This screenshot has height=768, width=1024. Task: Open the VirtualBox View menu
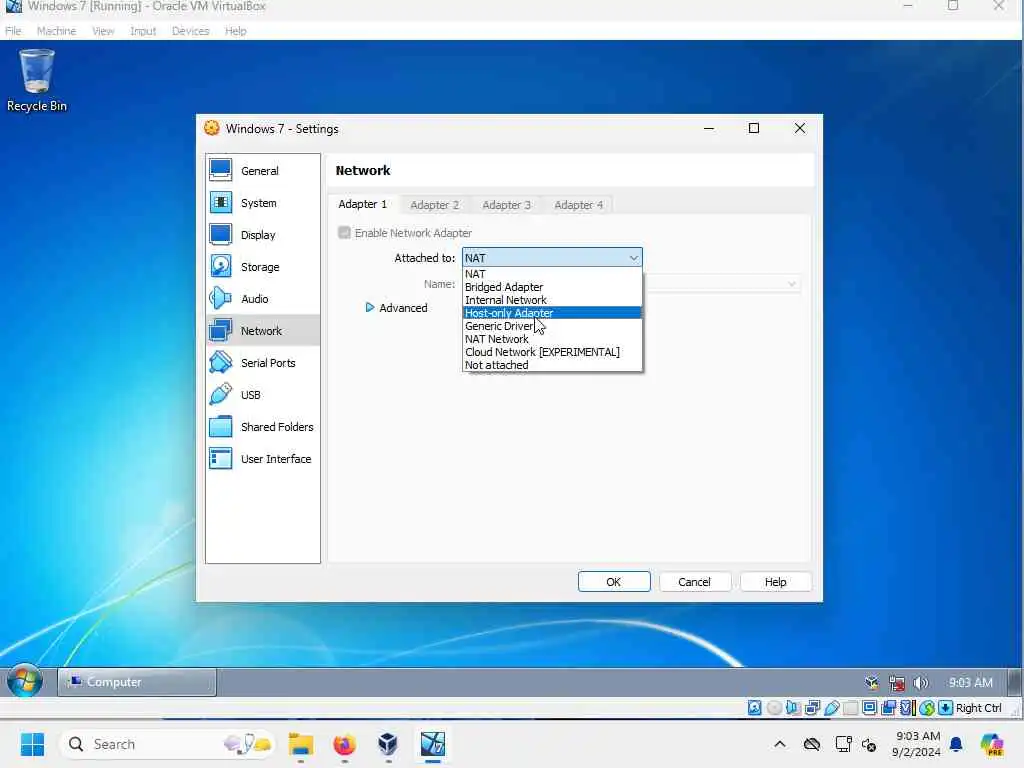(103, 31)
